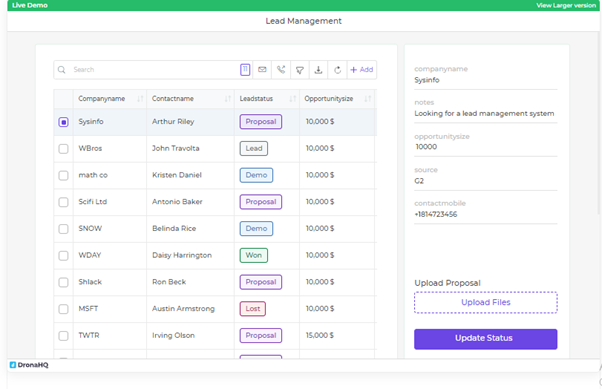Check the Shlack row checkbox
This screenshot has width=602, height=389.
(63, 282)
